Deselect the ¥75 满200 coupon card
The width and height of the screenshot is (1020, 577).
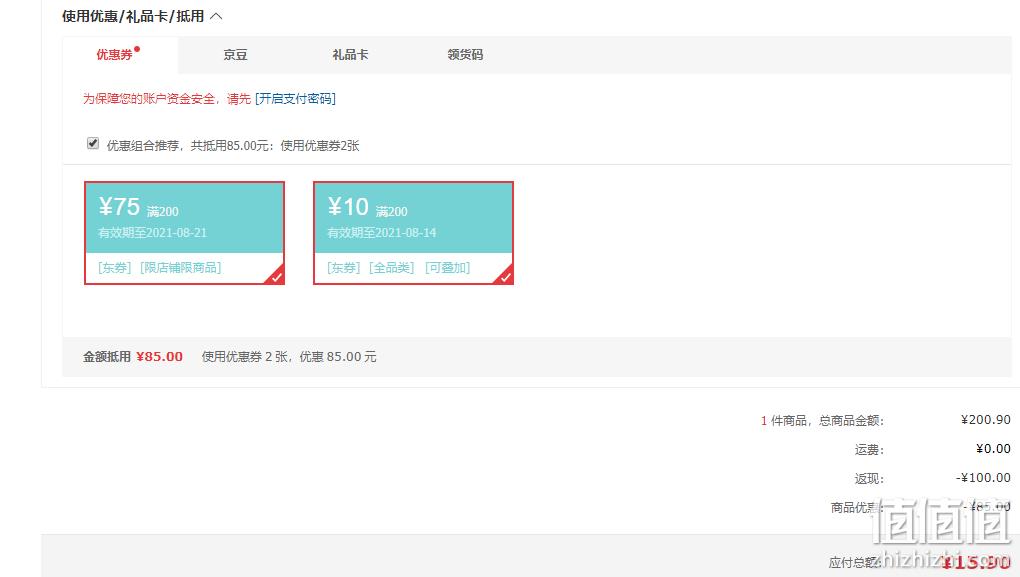185,233
